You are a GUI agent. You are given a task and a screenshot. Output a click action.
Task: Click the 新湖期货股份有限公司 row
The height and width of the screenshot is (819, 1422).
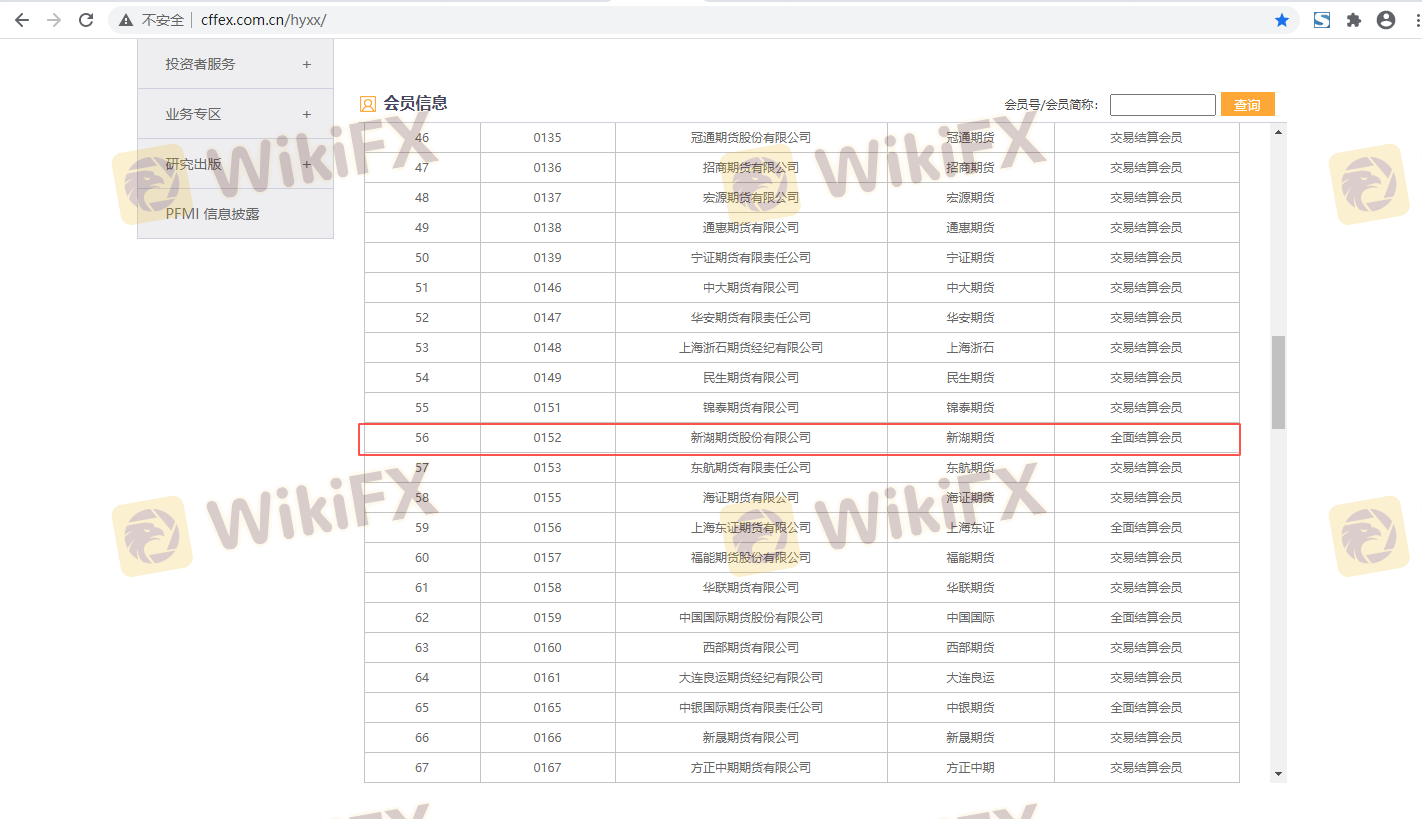tap(751, 438)
